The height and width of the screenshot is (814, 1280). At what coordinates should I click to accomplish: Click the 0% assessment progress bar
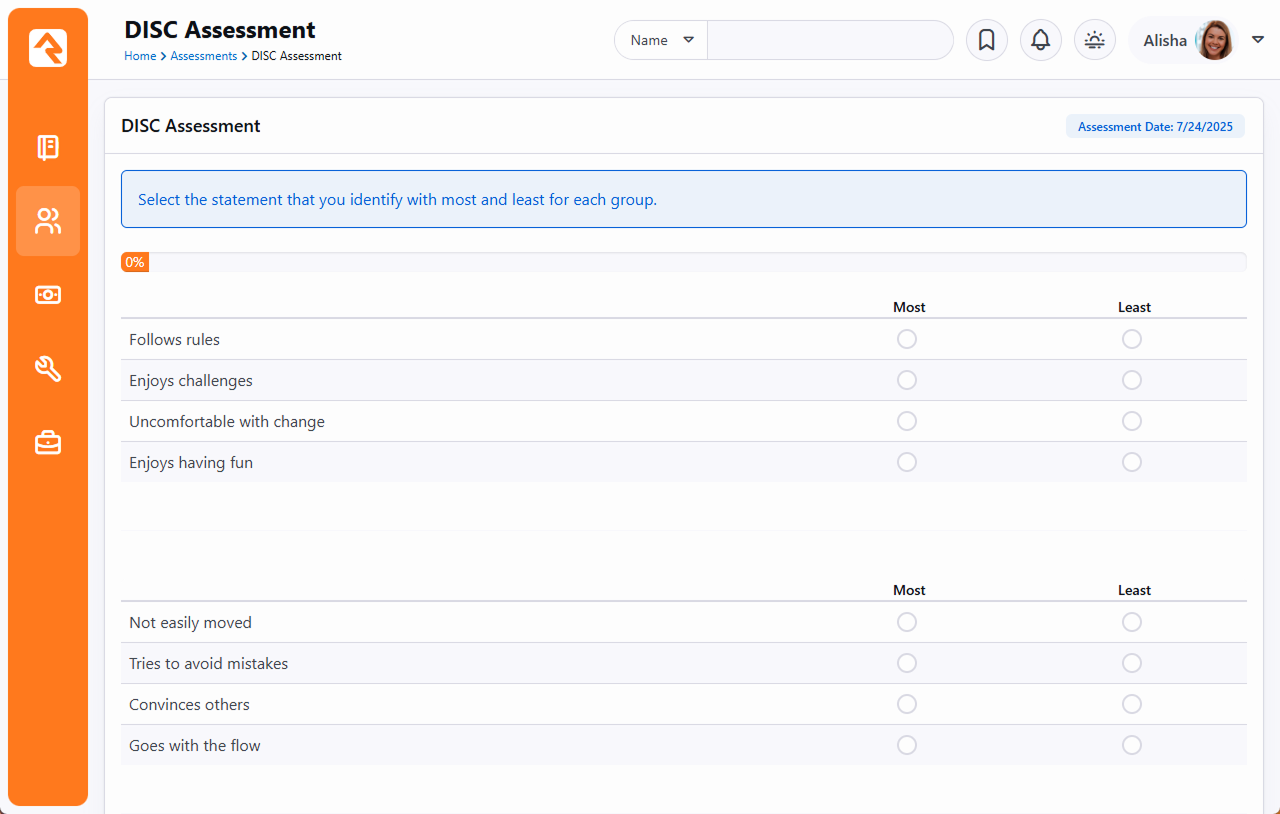click(683, 262)
